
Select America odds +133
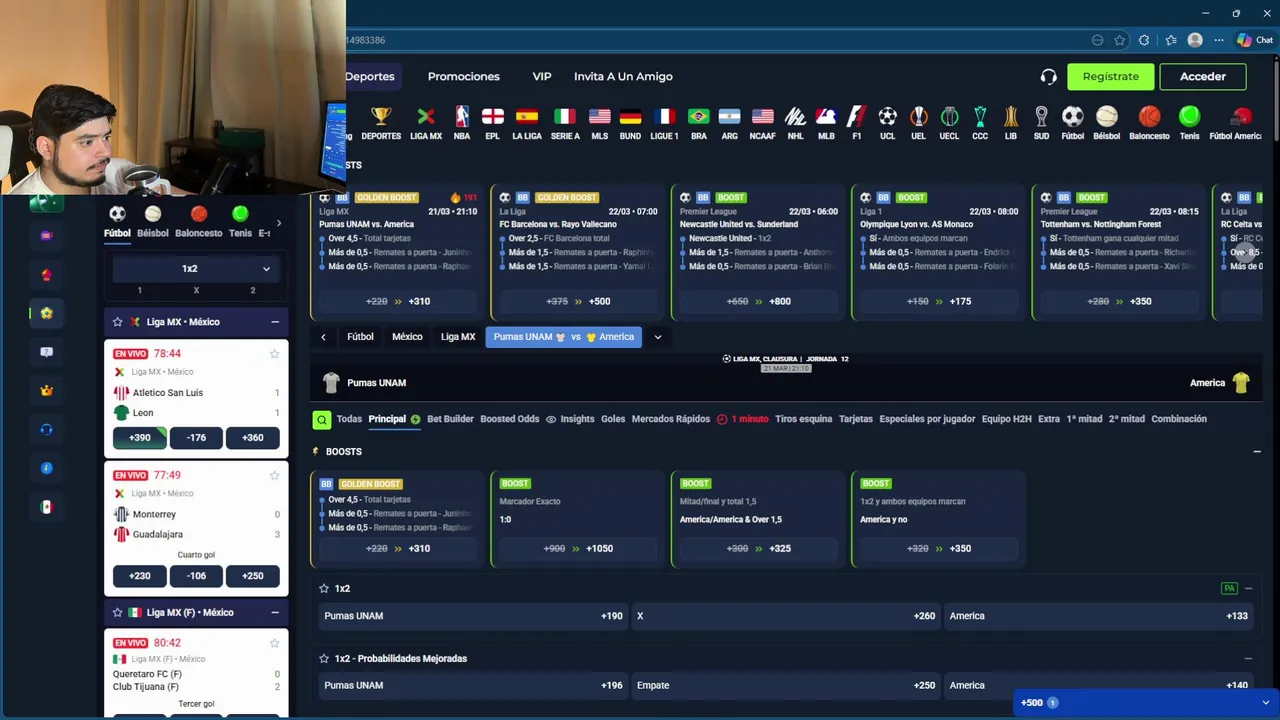(x=1098, y=616)
